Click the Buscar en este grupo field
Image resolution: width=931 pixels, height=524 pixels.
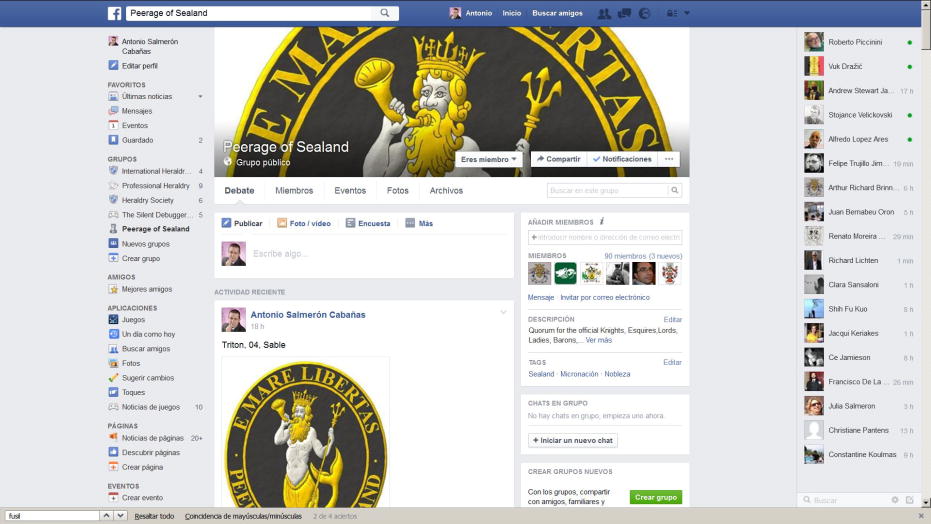point(607,190)
